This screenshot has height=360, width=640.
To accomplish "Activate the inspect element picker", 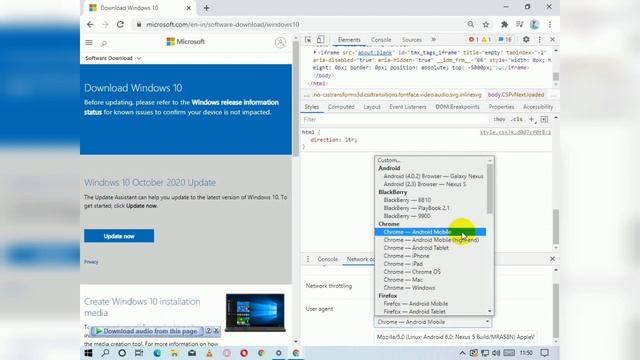I will click(308, 40).
